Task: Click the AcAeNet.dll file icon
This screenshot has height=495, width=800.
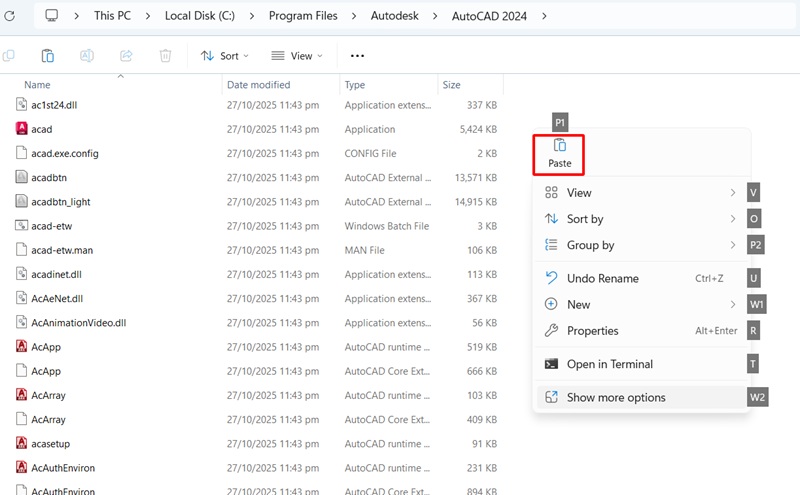Action: (21, 298)
